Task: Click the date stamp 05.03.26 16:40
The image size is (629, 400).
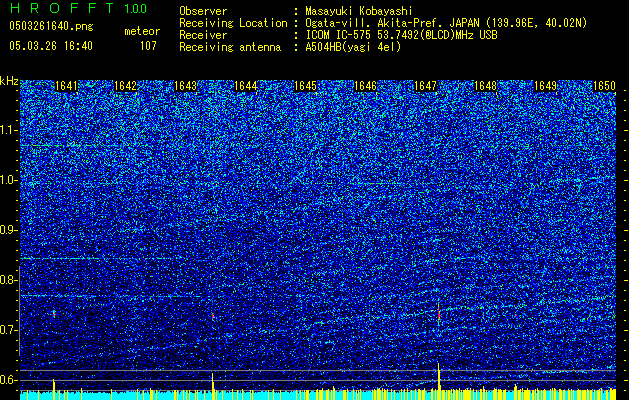Action: tap(51, 46)
